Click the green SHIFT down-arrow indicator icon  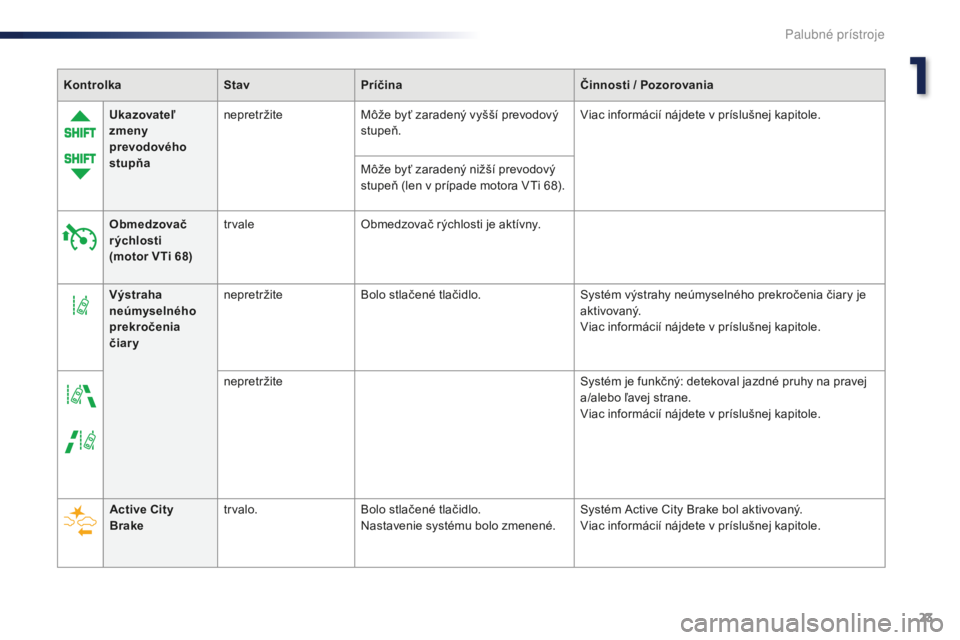tap(80, 165)
